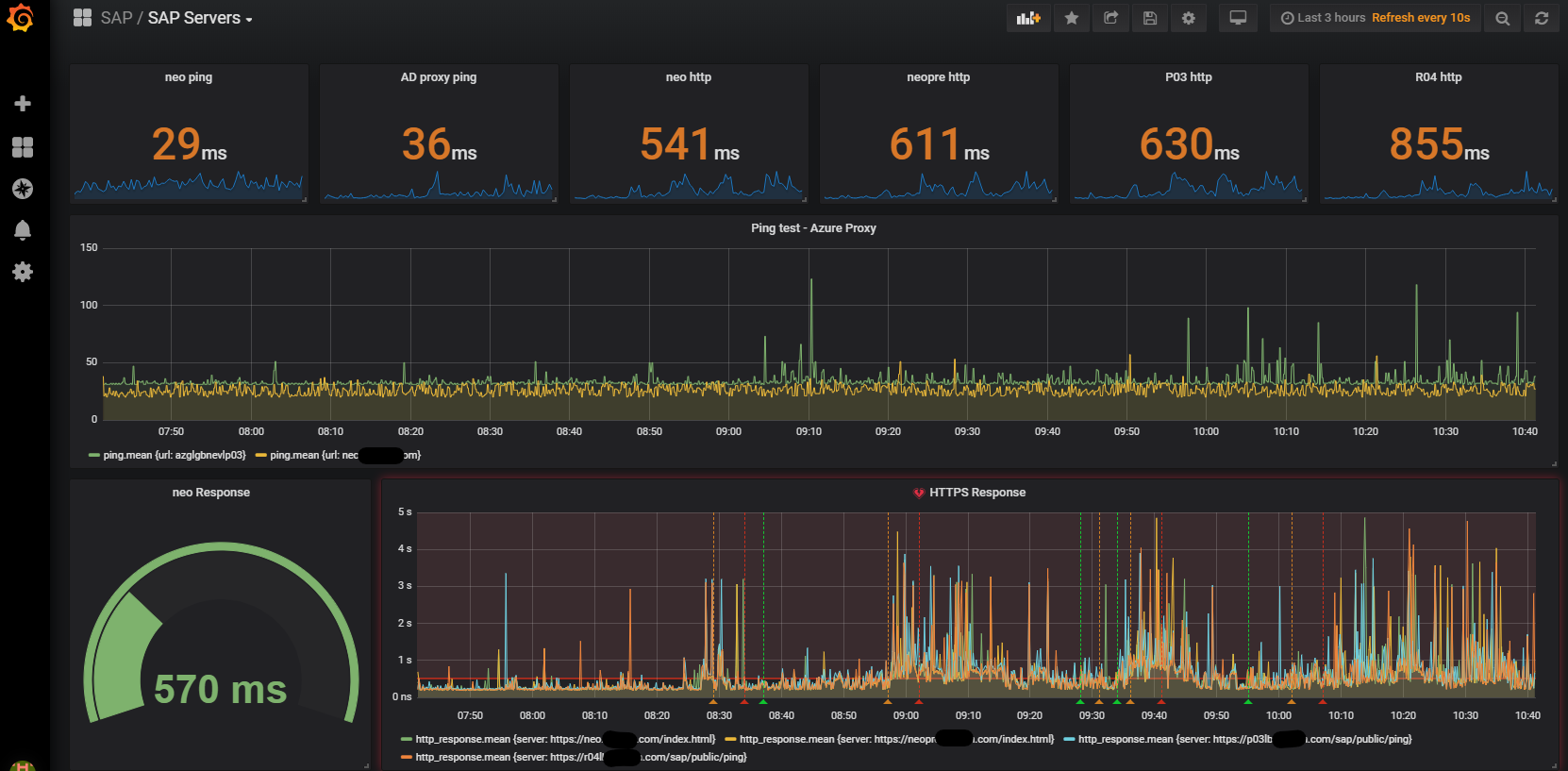Click cyan color swatch of p03 legend
Screen dimensions: 1568x771
coord(1069,739)
